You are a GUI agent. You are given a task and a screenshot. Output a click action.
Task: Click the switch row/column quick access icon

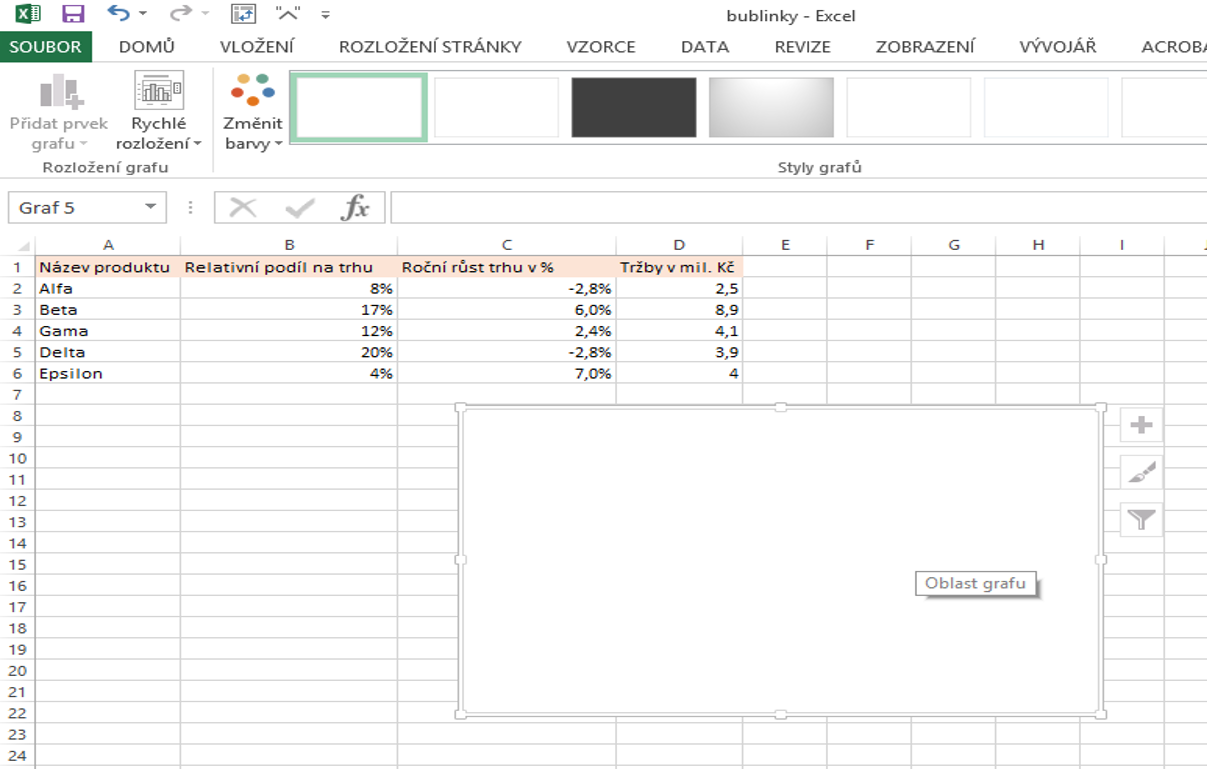[x=243, y=14]
